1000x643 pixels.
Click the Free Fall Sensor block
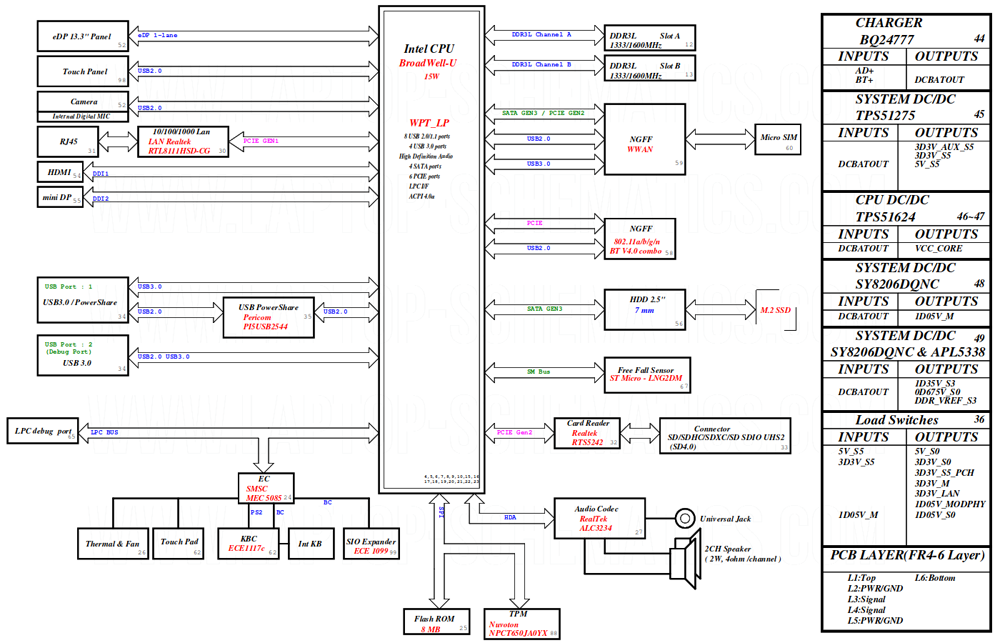click(x=647, y=374)
